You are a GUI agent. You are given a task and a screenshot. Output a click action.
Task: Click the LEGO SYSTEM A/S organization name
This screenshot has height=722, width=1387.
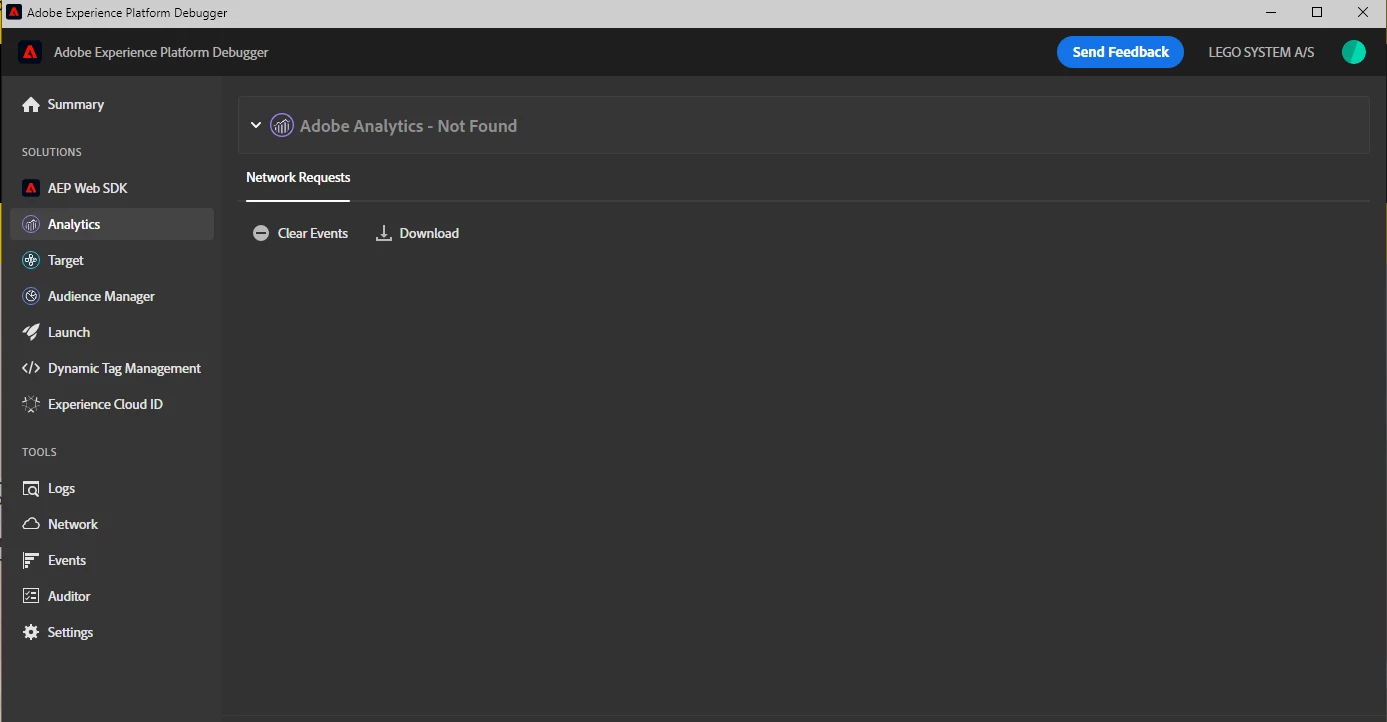pyautogui.click(x=1261, y=52)
